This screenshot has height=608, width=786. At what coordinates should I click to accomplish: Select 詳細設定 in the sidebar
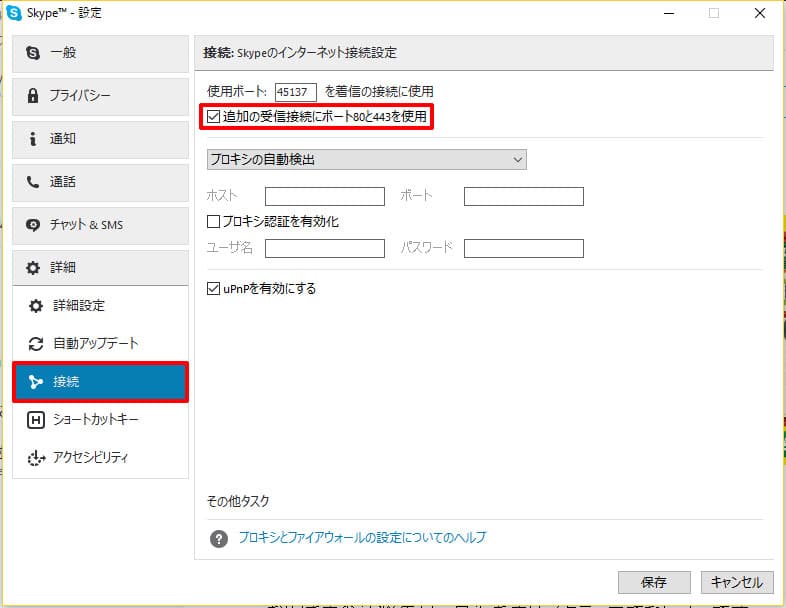pyautogui.click(x=100, y=306)
